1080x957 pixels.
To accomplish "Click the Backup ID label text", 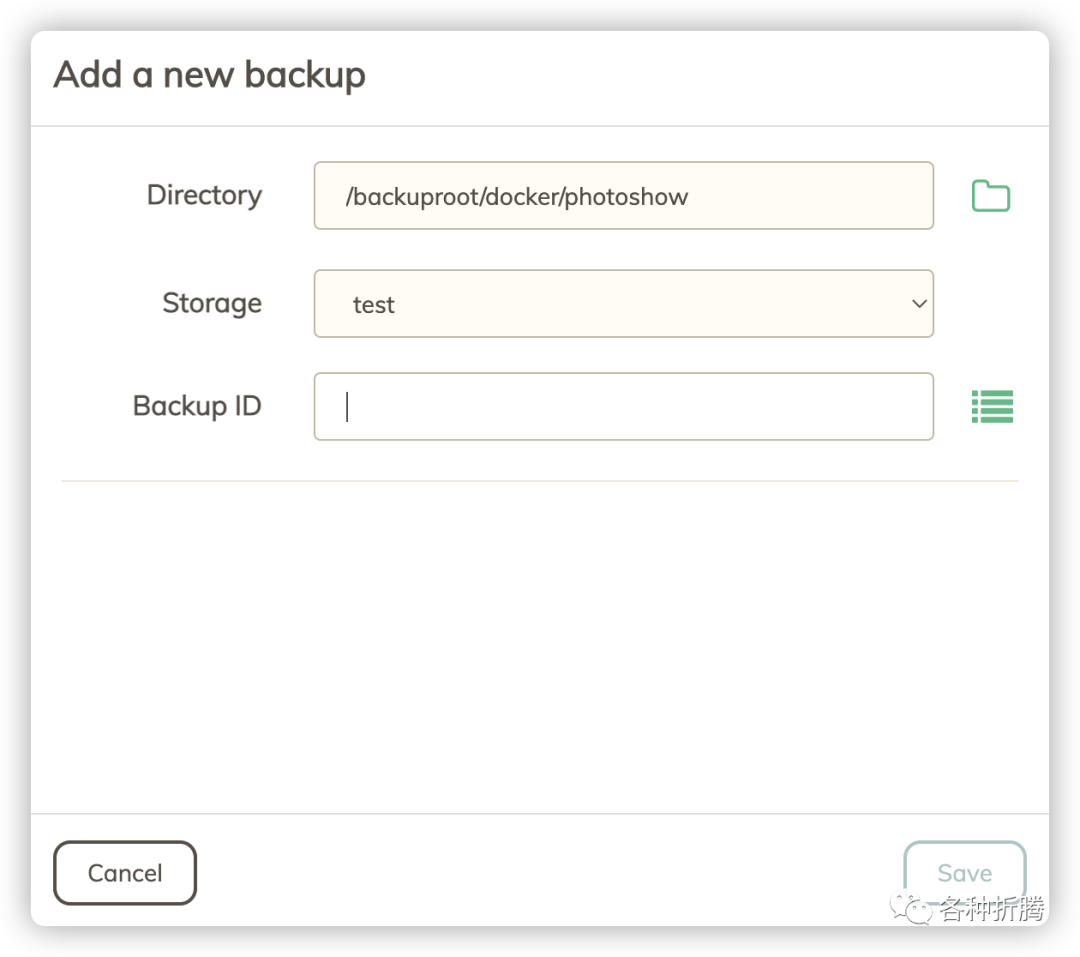I will coord(197,406).
